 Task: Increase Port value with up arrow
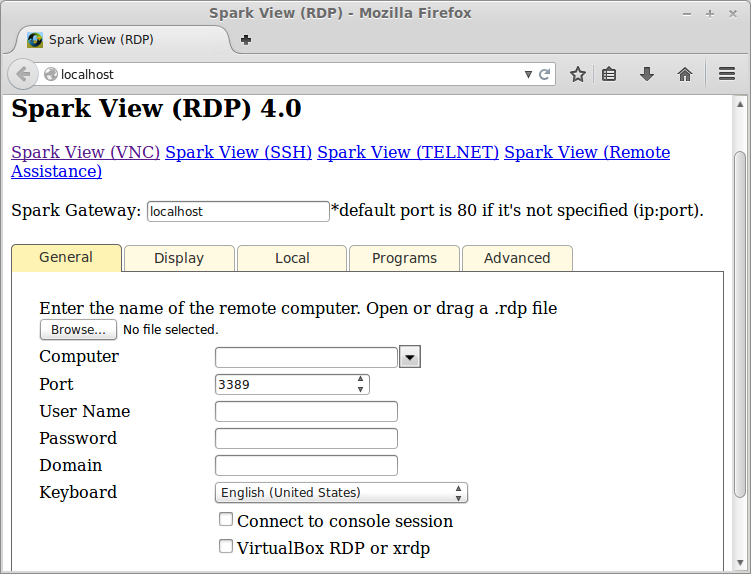click(360, 379)
